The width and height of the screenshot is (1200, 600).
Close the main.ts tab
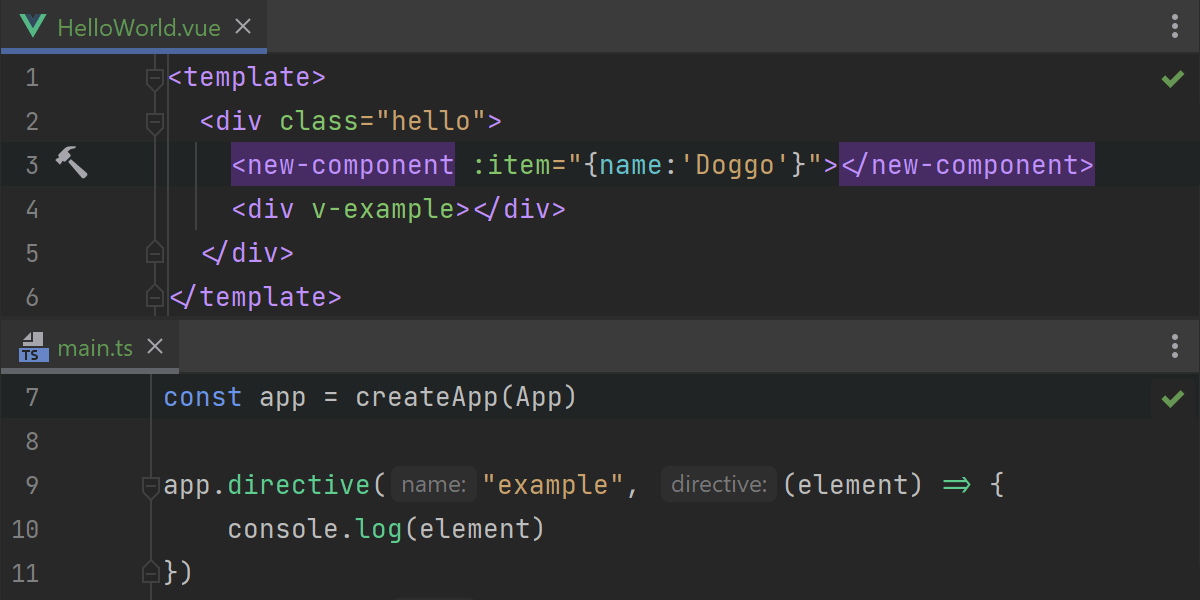pos(154,347)
